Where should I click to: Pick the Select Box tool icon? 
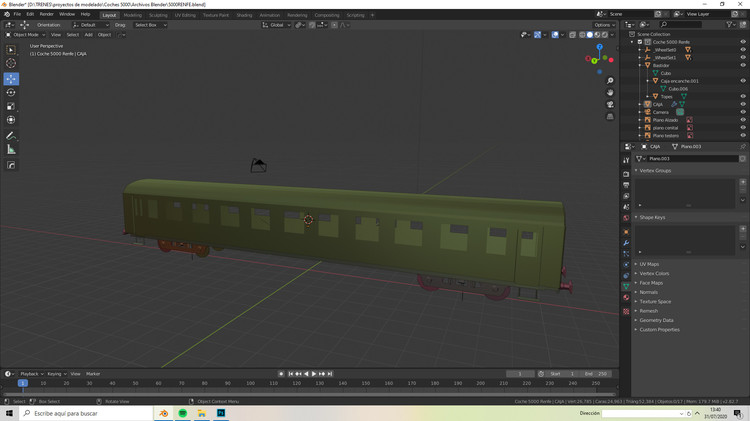pos(11,50)
